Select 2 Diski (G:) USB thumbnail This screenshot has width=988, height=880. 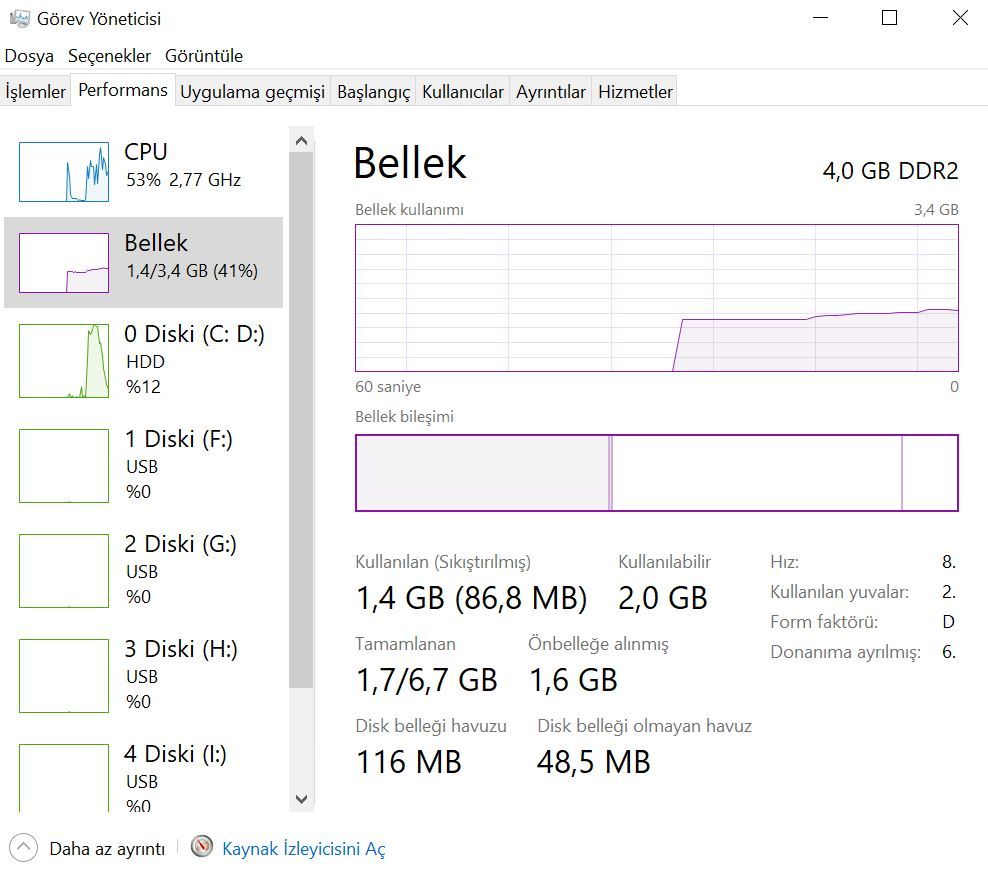[x=64, y=570]
